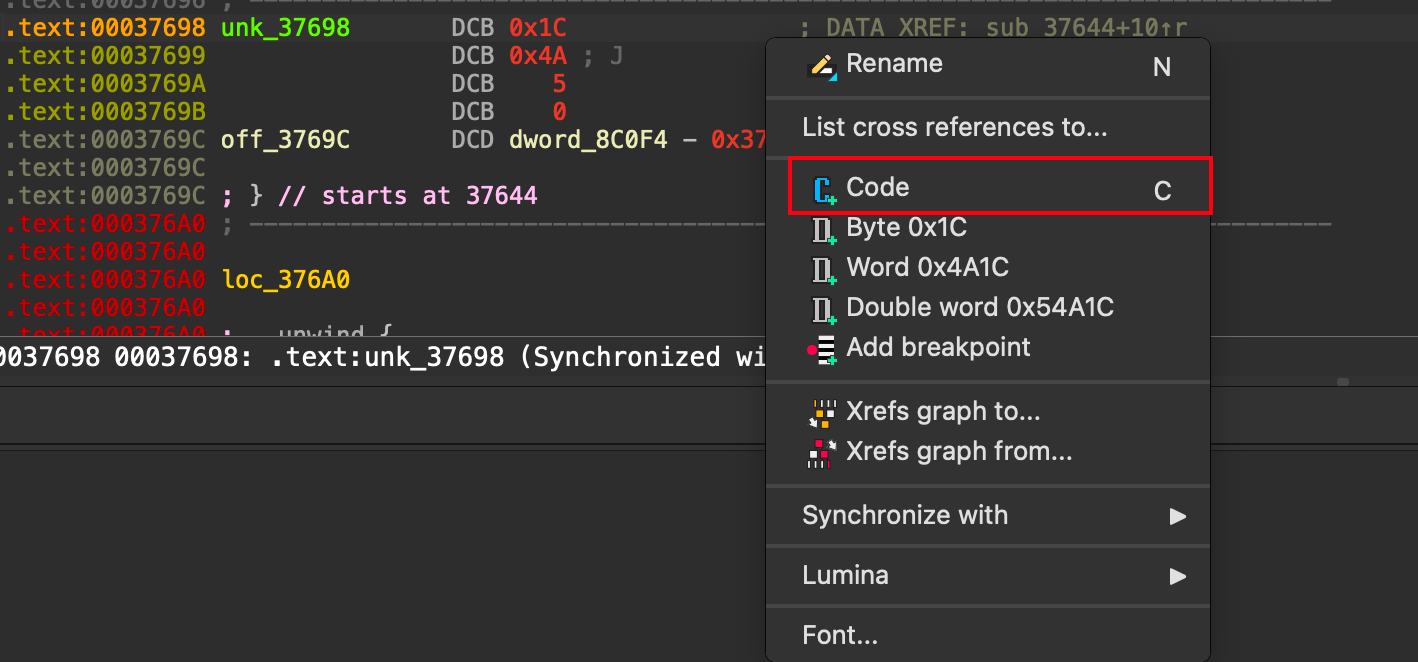Image resolution: width=1418 pixels, height=662 pixels.
Task: Click the DATA XREF comment
Action: (995, 28)
